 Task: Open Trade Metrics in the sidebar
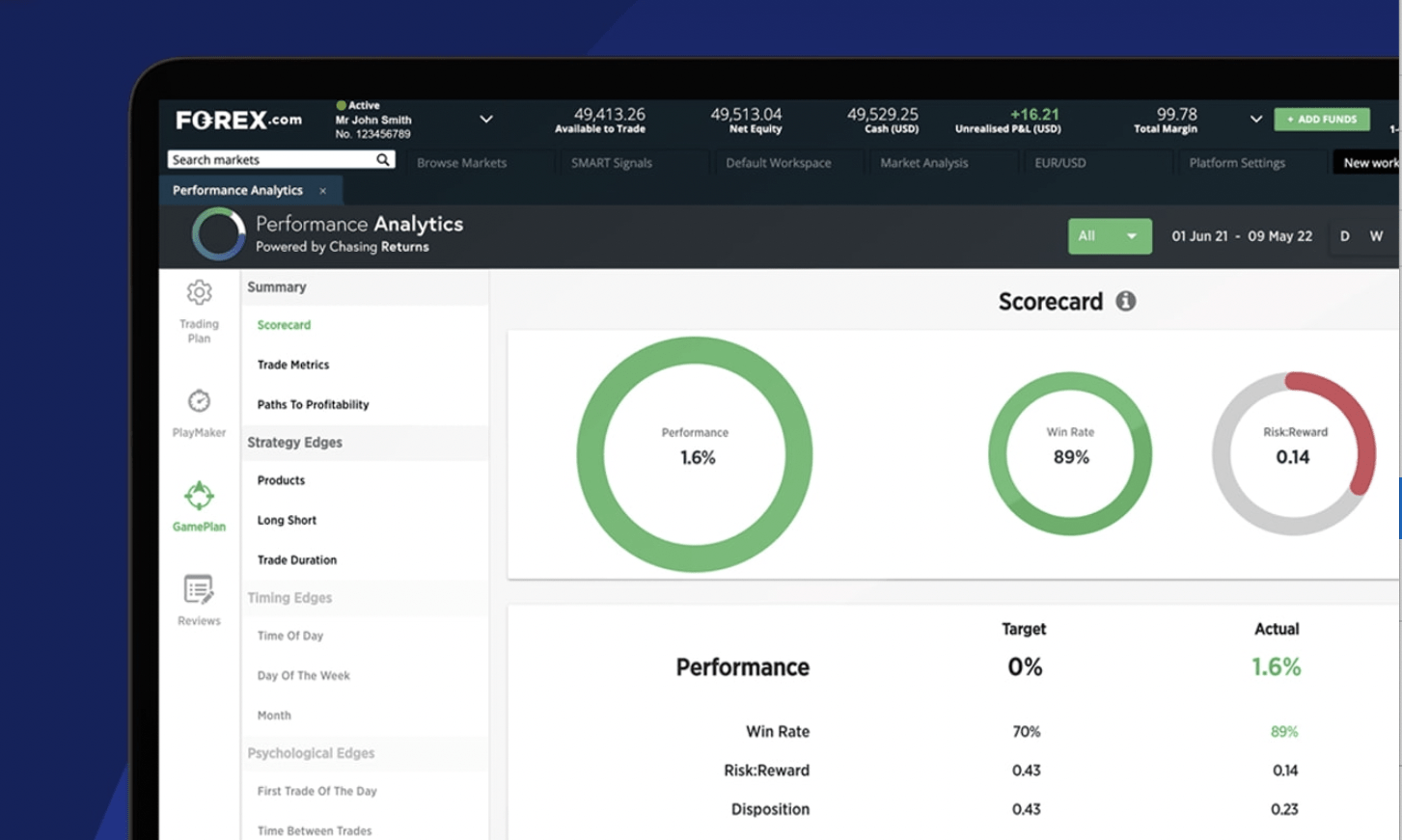293,365
